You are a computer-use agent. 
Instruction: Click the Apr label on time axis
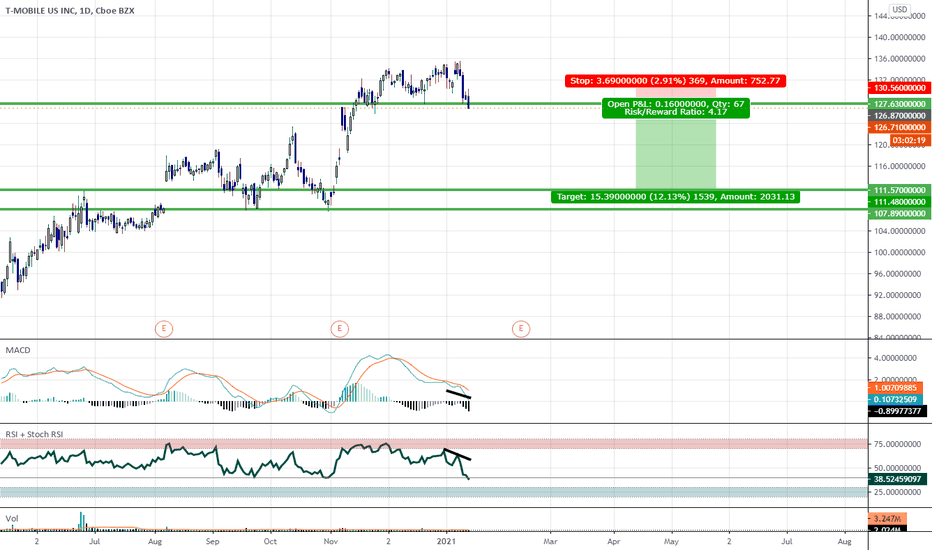tap(613, 542)
